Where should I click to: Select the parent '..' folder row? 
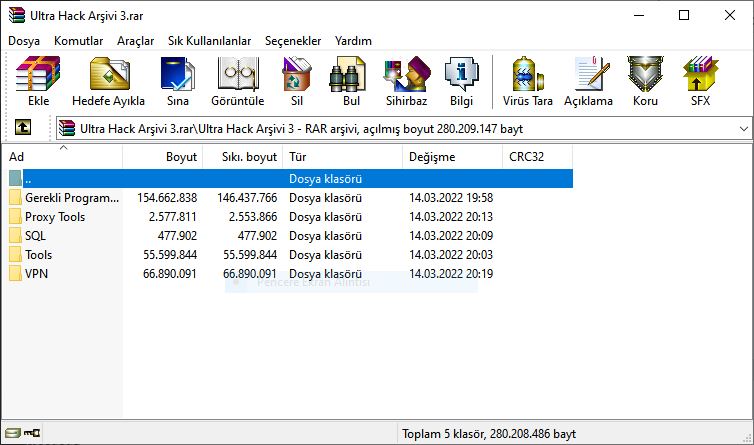click(x=290, y=178)
